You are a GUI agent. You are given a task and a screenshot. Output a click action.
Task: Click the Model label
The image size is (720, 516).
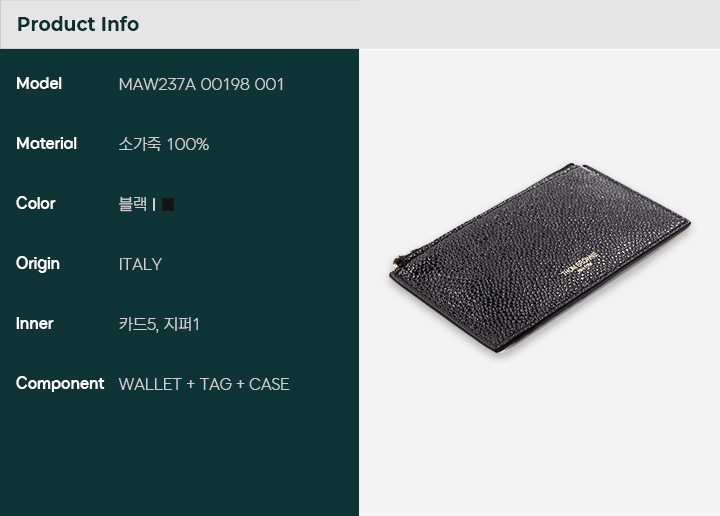pyautogui.click(x=39, y=84)
